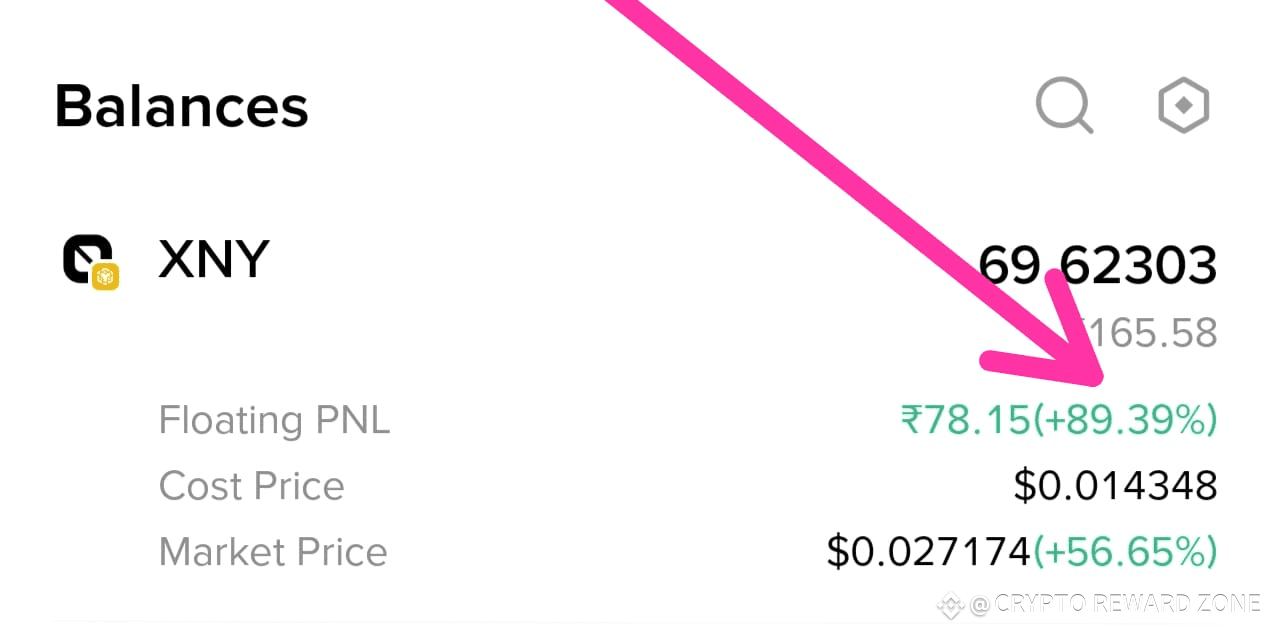The image size is (1269, 631).
Task: Tap the $0.027174 market price value
Action: (x=929, y=552)
